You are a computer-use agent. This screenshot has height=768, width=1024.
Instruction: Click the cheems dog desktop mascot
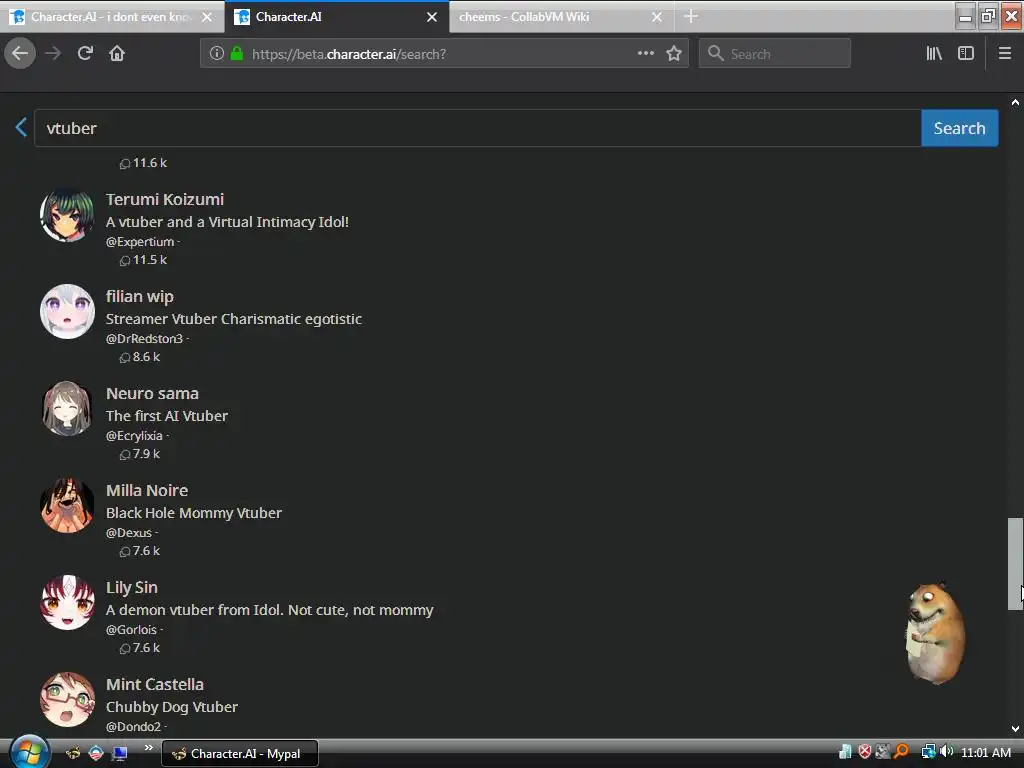coord(935,632)
